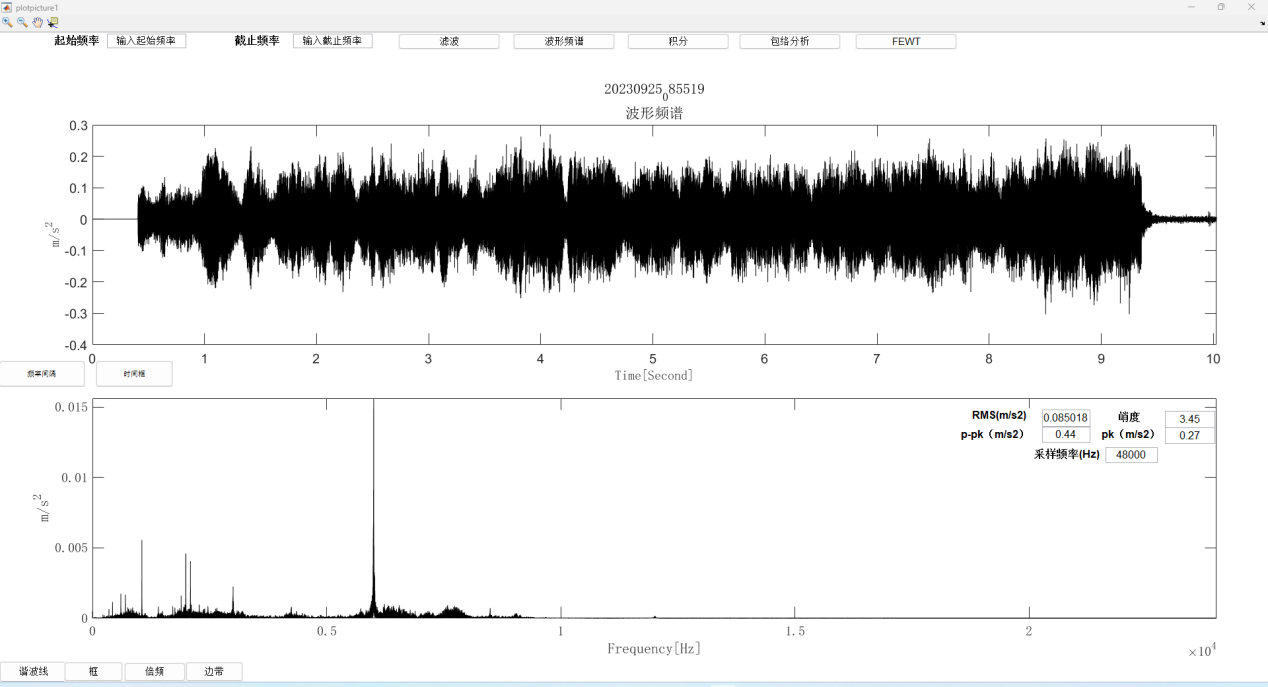Click the tallest spectrum peak in the lower plot
The height and width of the screenshot is (687, 1268).
[x=374, y=500]
